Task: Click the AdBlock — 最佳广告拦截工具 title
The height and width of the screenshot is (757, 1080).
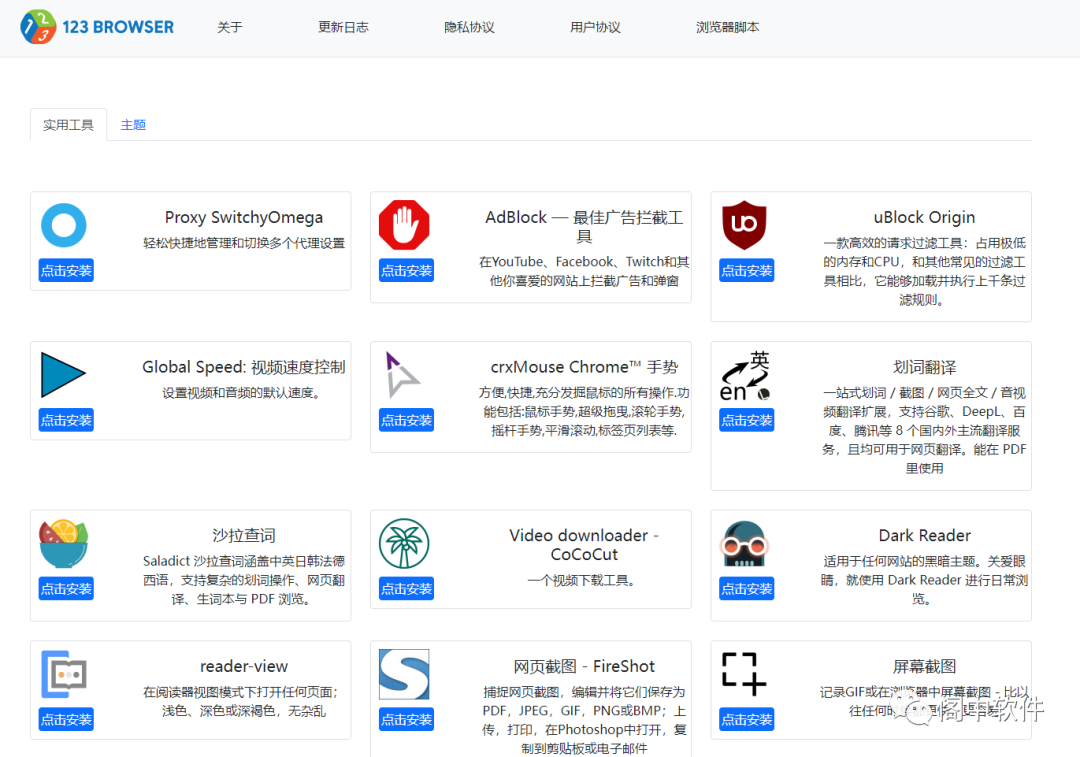Action: tap(584, 227)
